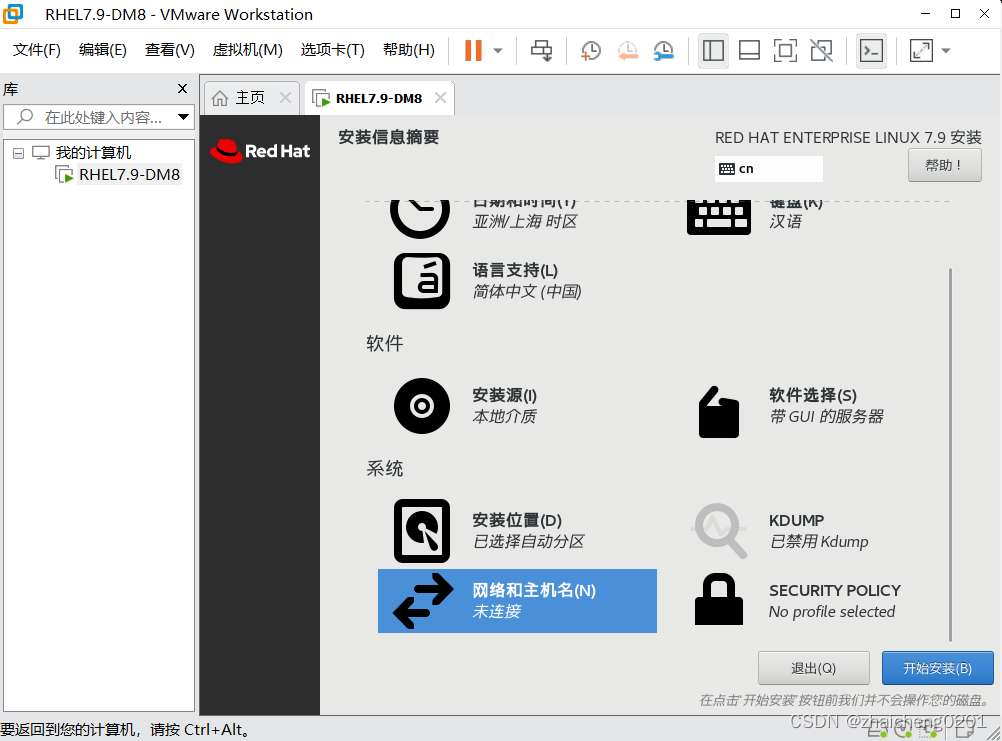Toggle the thumbnail bar view

[x=749, y=50]
